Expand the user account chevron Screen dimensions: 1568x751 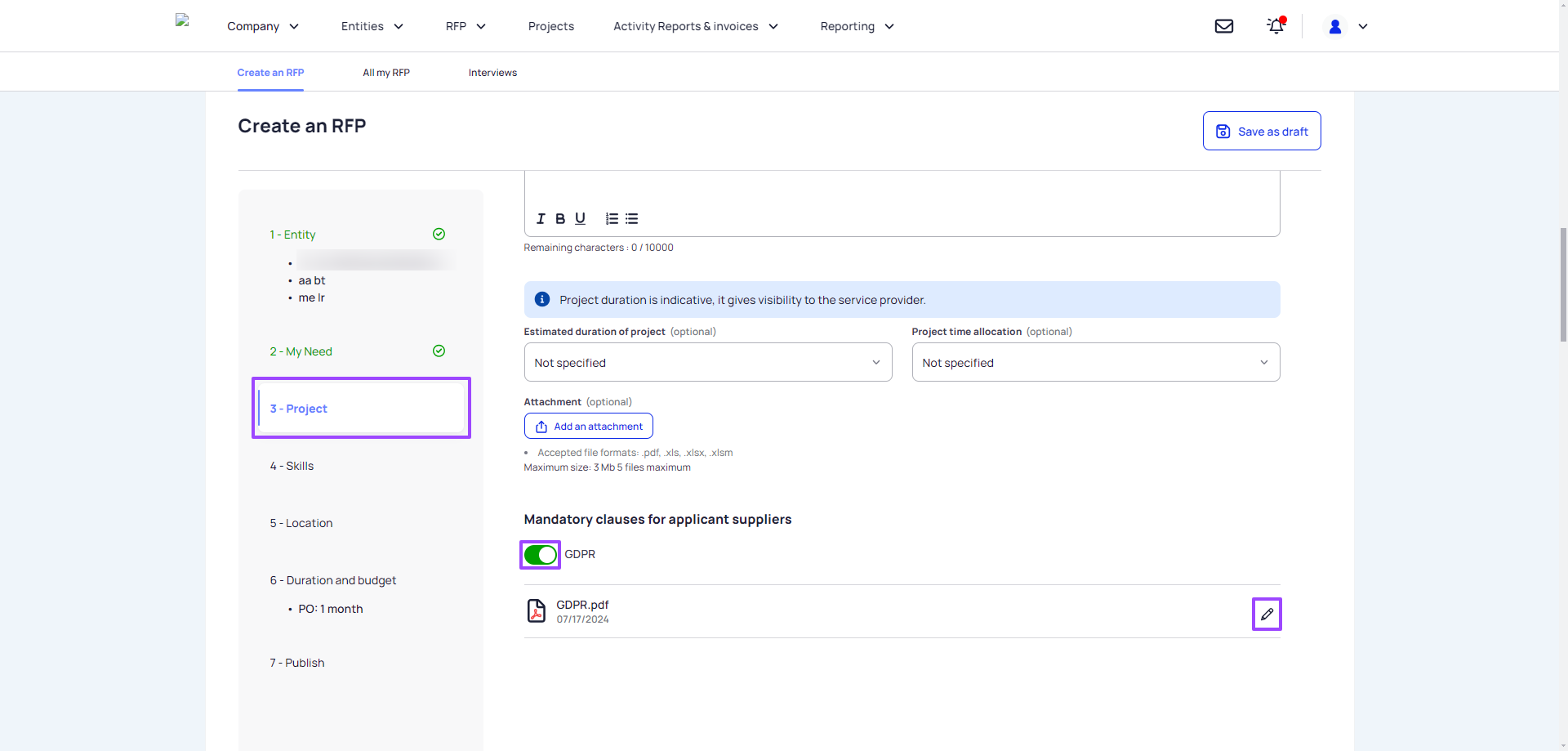1363,26
